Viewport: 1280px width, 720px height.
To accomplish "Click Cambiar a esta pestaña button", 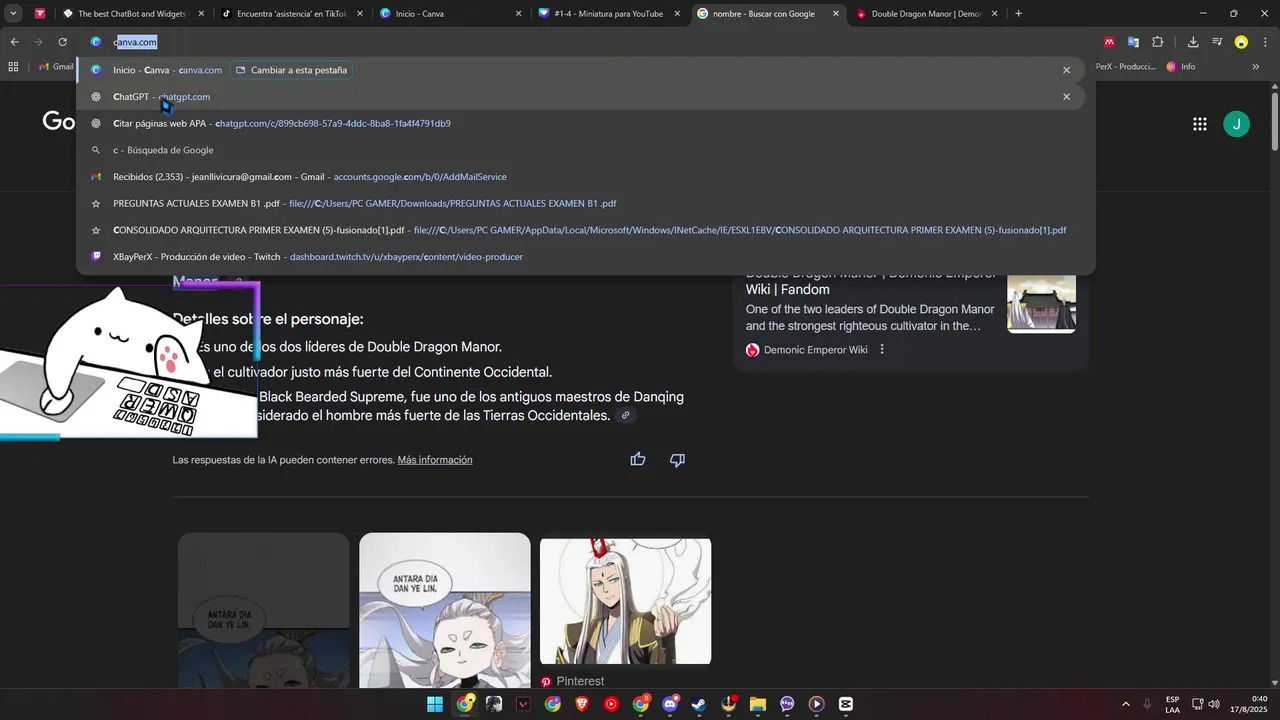I will (291, 70).
